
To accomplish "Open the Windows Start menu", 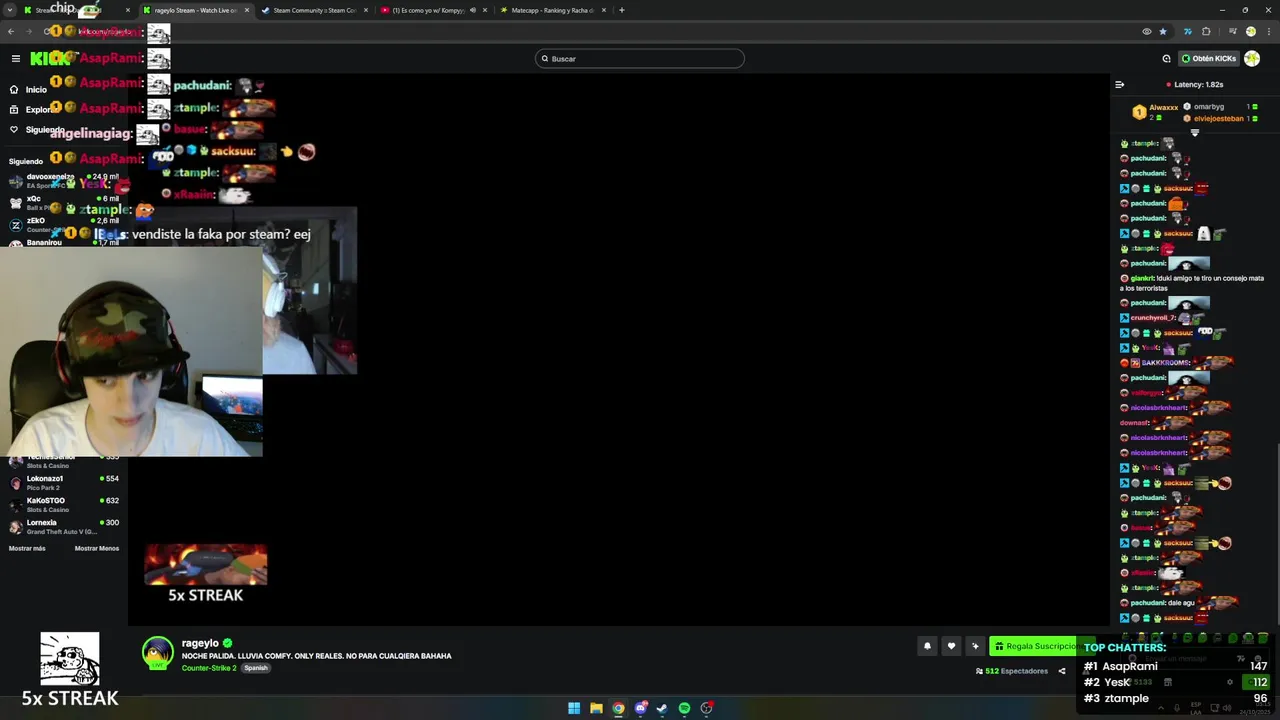I will tap(574, 708).
